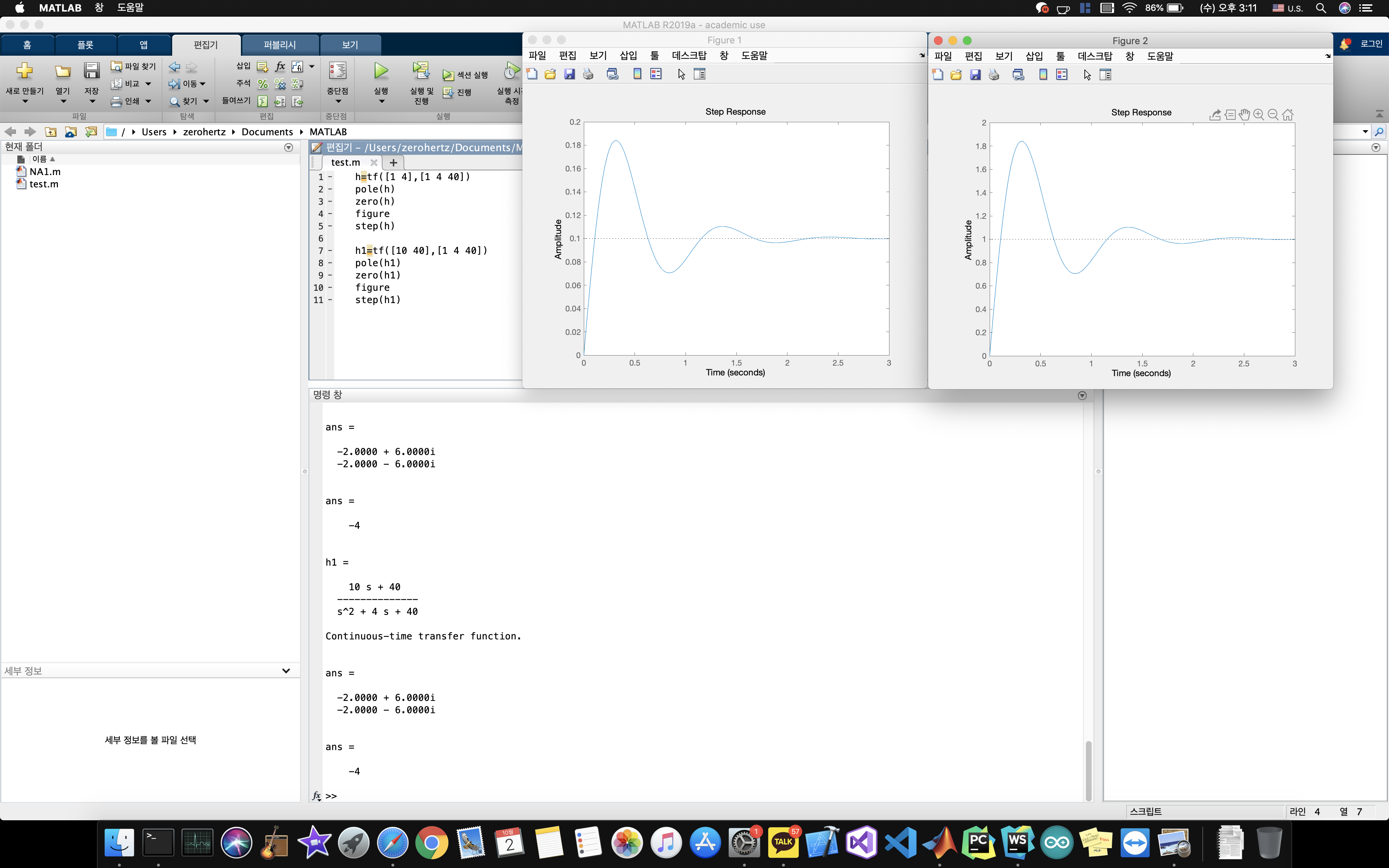
Task: Print Figure 2 with the printer icon
Action: pyautogui.click(x=994, y=75)
